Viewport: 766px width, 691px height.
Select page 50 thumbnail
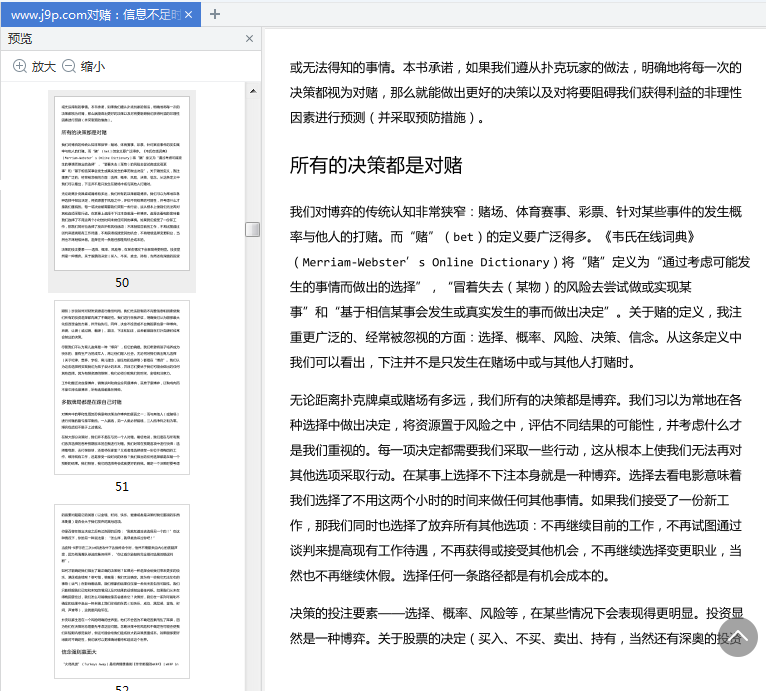click(x=122, y=183)
